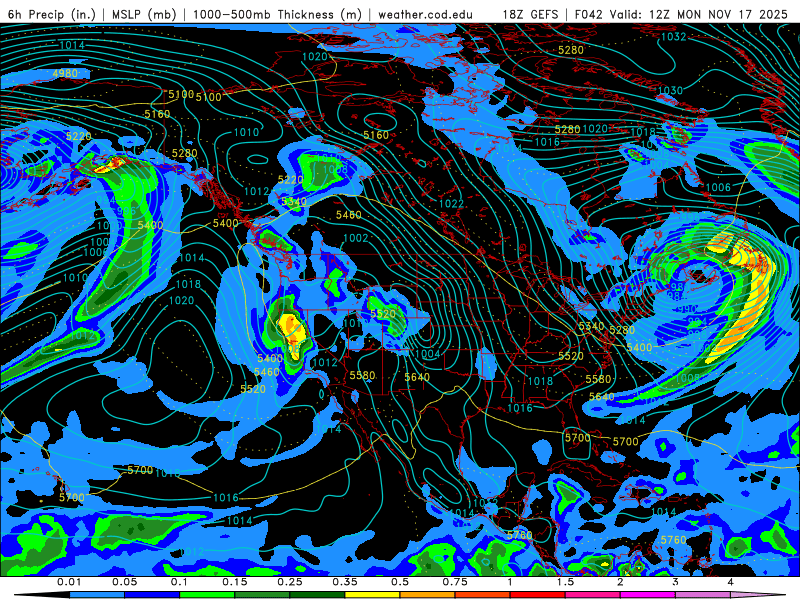Pick the orange 0.5 legend swatch
The height and width of the screenshot is (600, 800).
(428, 595)
